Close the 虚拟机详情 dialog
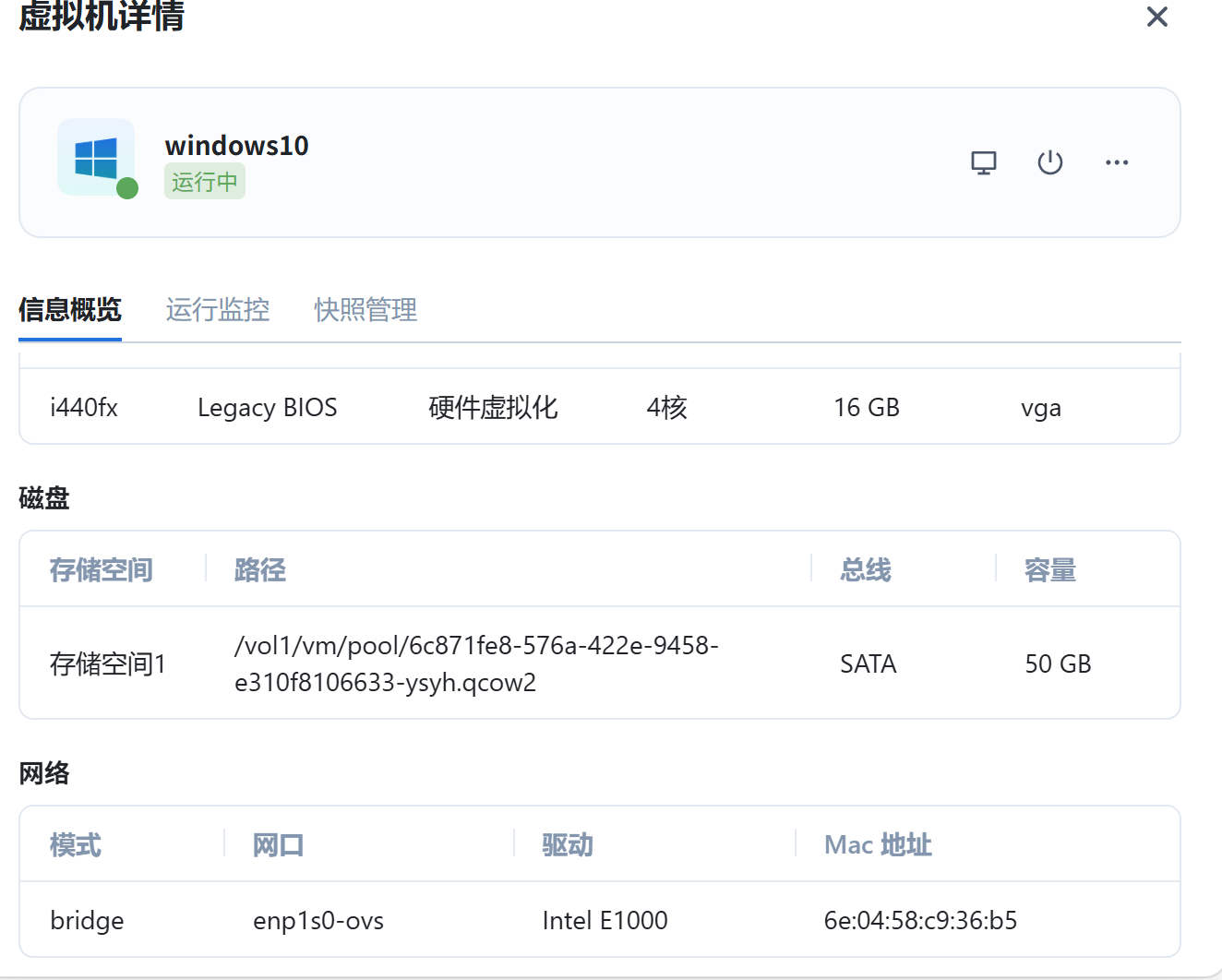The image size is (1222, 980). (1156, 18)
